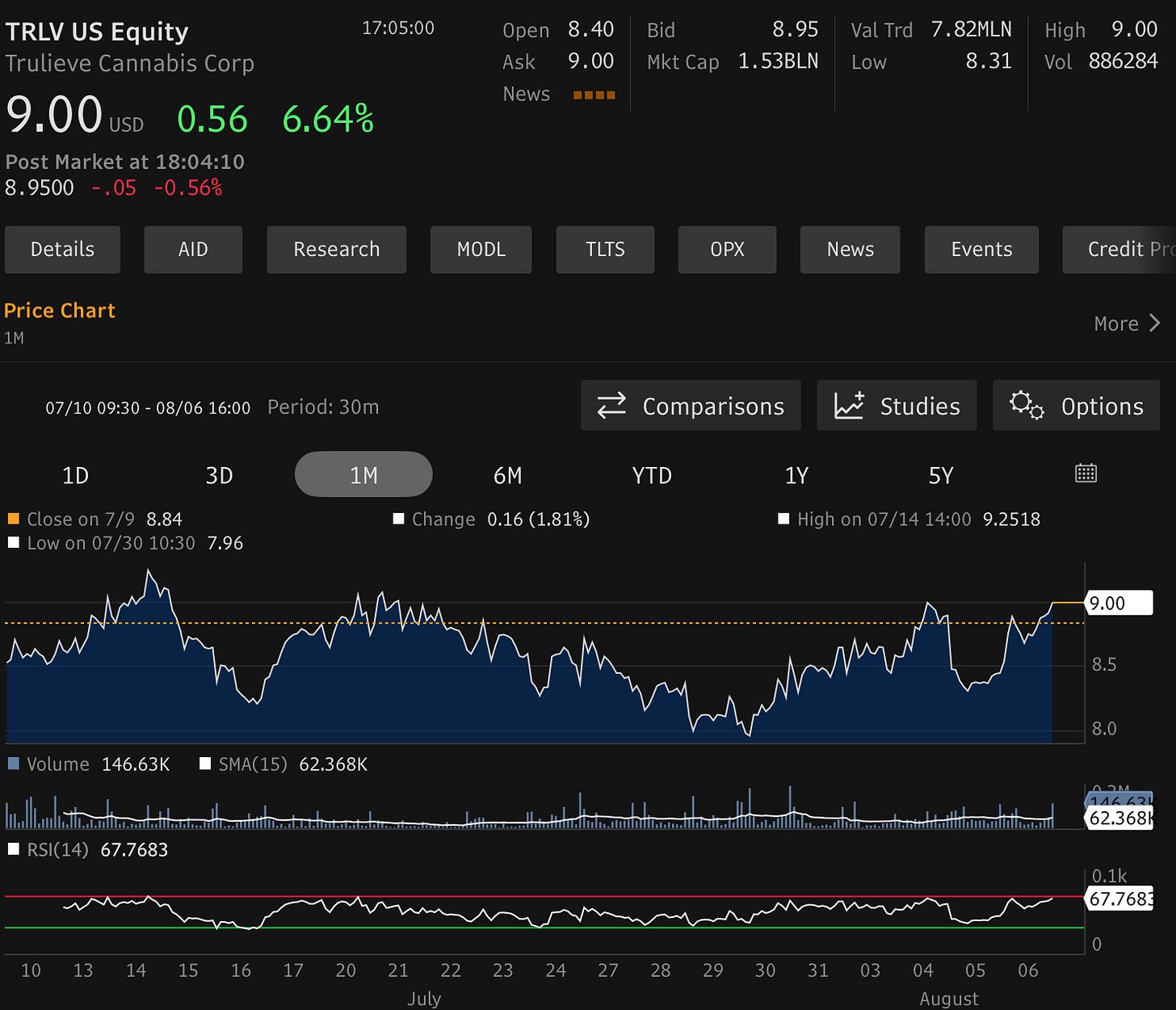Click the 9.00 price label on chart axis
Viewport: 1176px width, 1010px height.
coord(1119,603)
